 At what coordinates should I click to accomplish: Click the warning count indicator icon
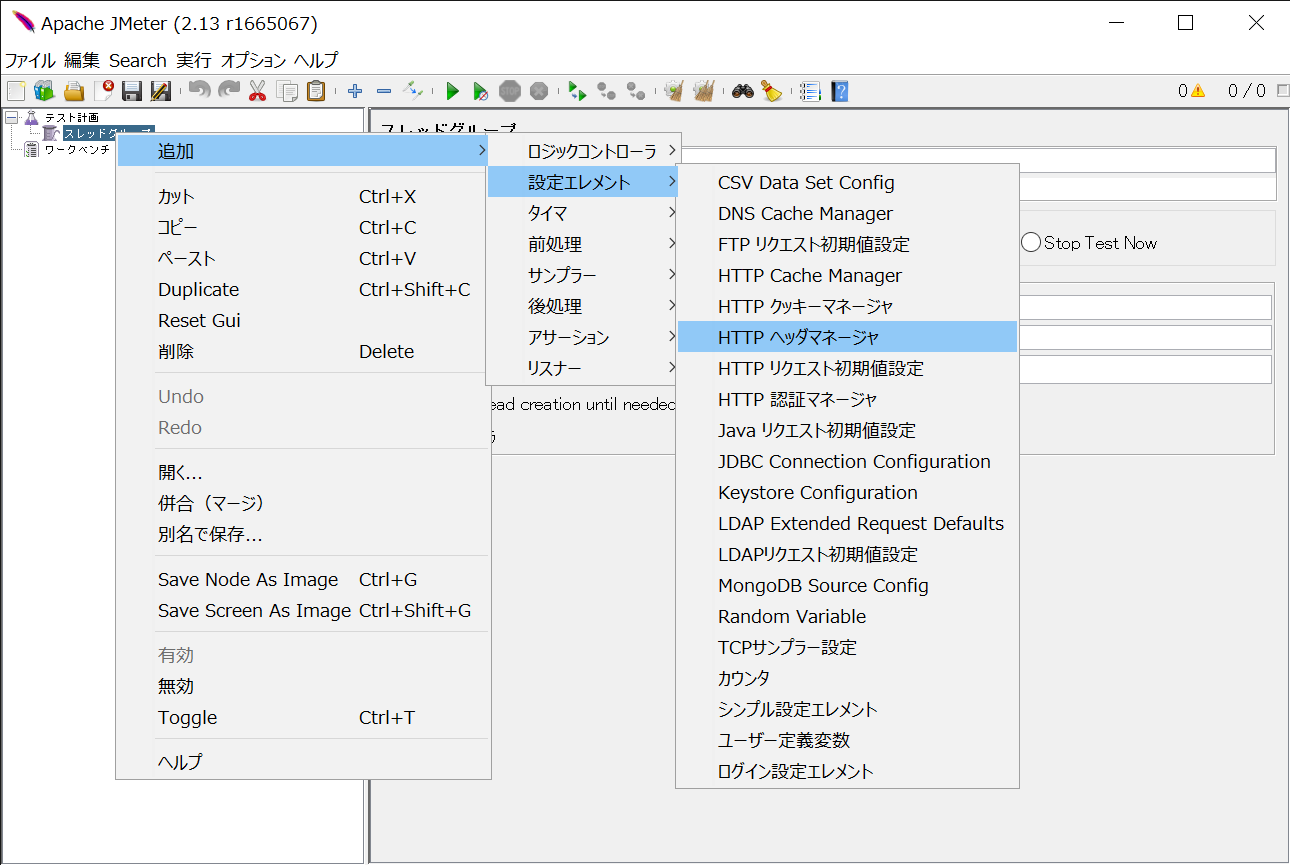[1197, 91]
